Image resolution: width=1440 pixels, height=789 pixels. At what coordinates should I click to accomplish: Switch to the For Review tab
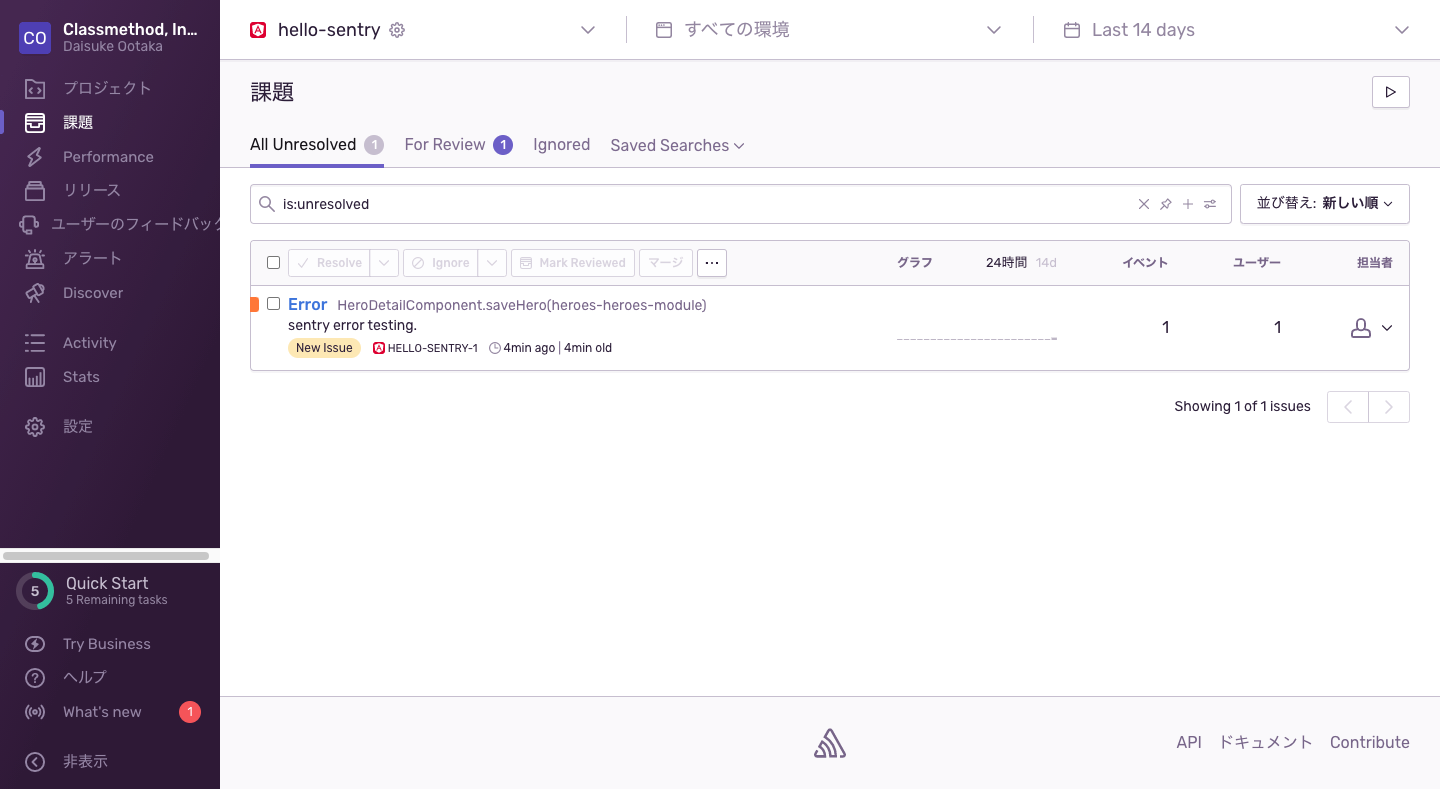(458, 145)
